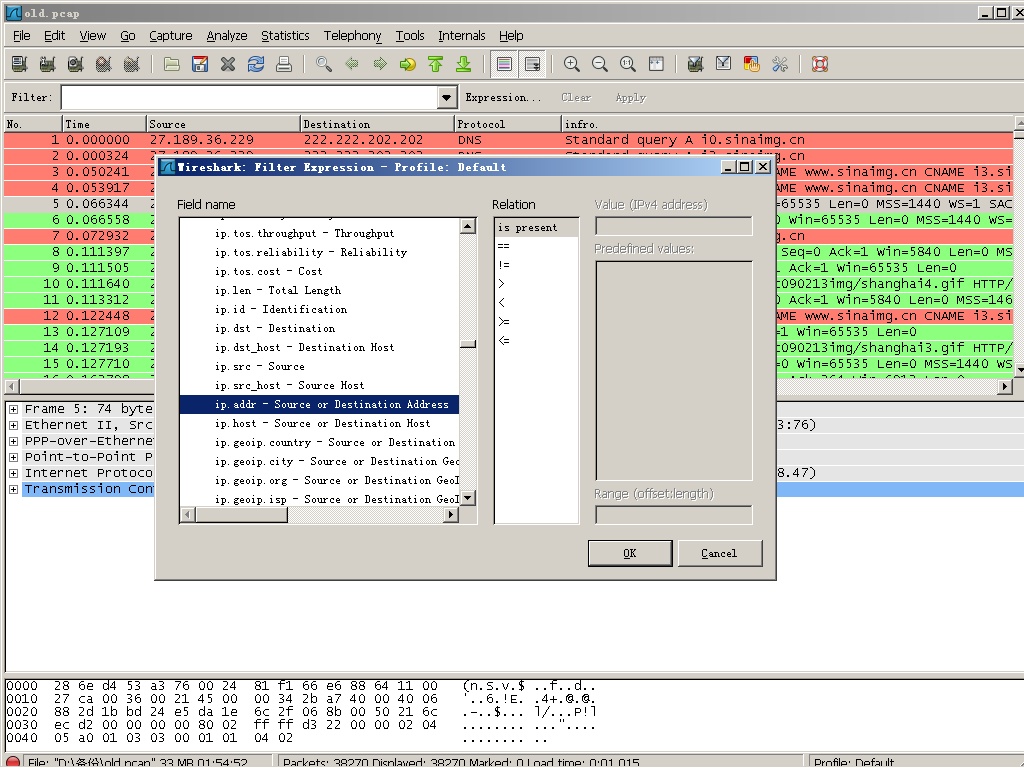Expand the Point-to-Point tree node
1024x768 pixels.
[x=13, y=457]
